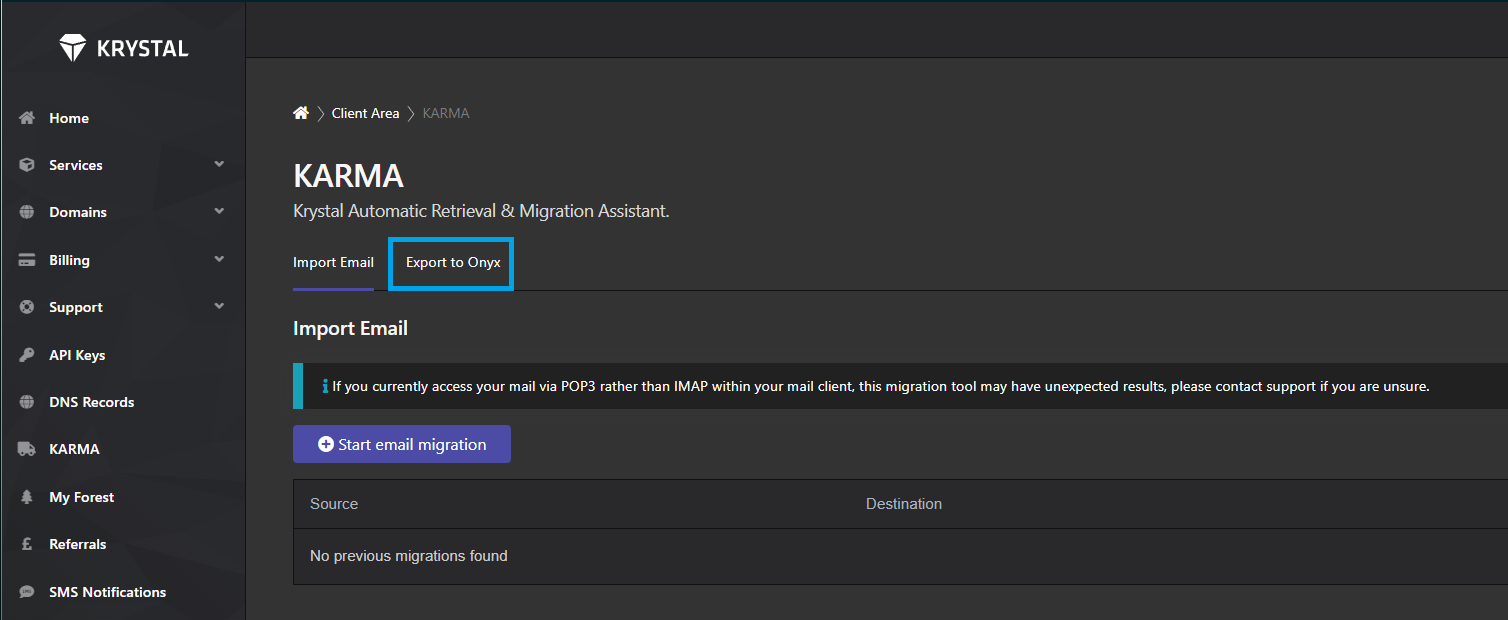The height and width of the screenshot is (620, 1508).
Task: Click the SMS Notifications speech bubble icon
Action: coord(27,592)
